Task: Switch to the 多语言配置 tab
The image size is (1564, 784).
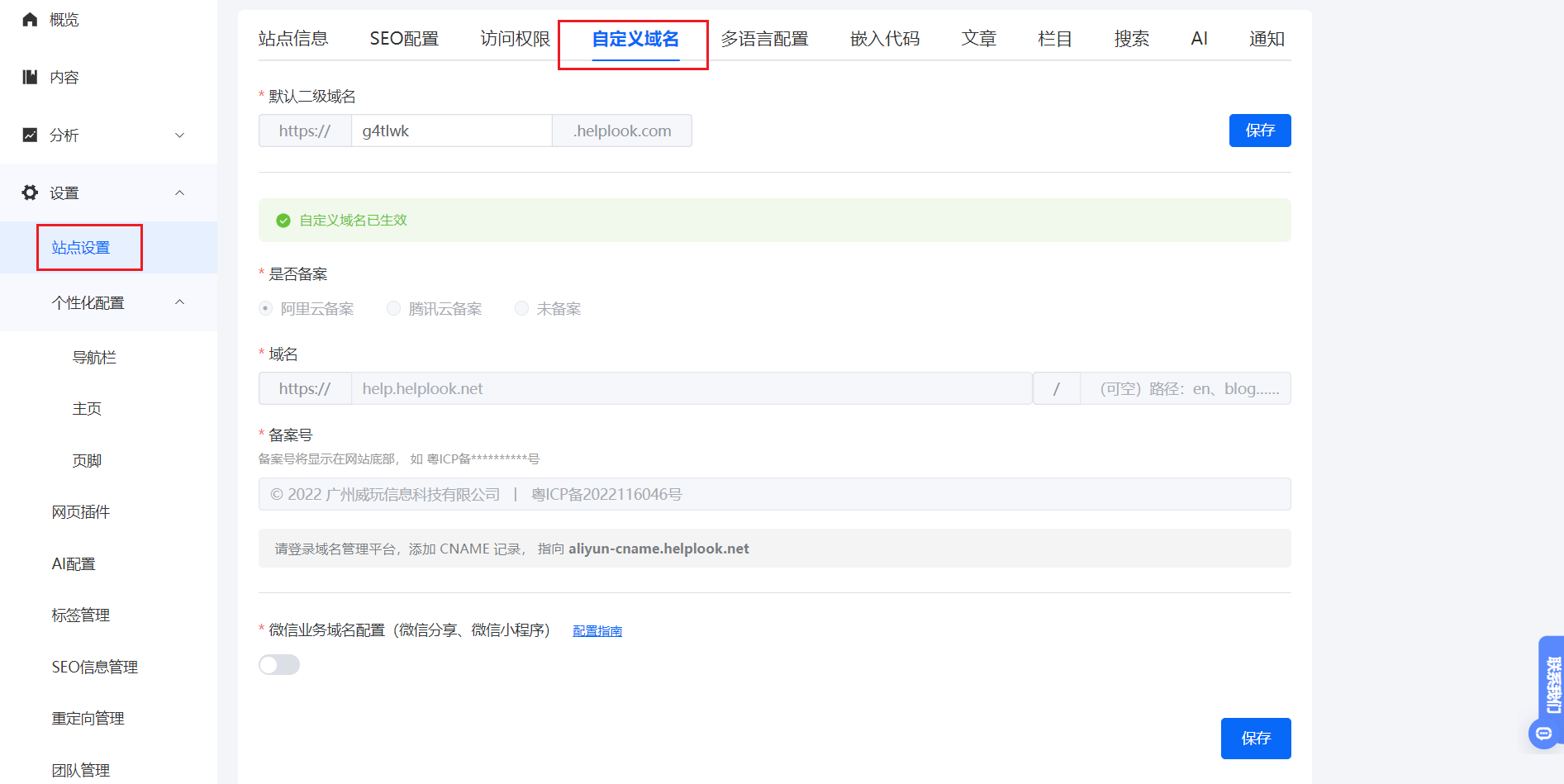Action: 764,39
